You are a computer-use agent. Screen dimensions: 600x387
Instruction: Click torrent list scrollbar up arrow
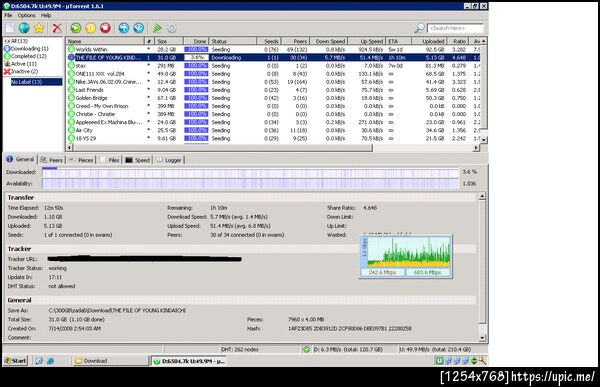(x=484, y=41)
